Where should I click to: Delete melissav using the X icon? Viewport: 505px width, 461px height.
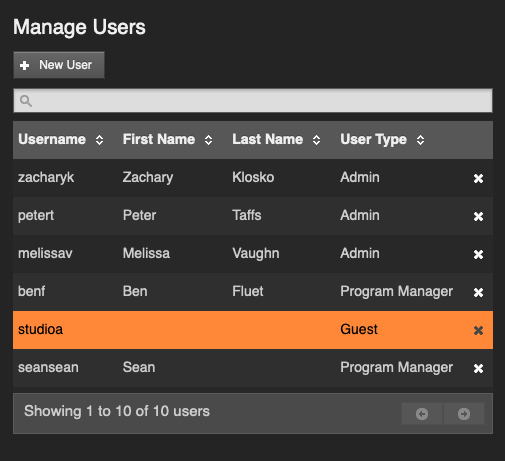click(x=478, y=254)
